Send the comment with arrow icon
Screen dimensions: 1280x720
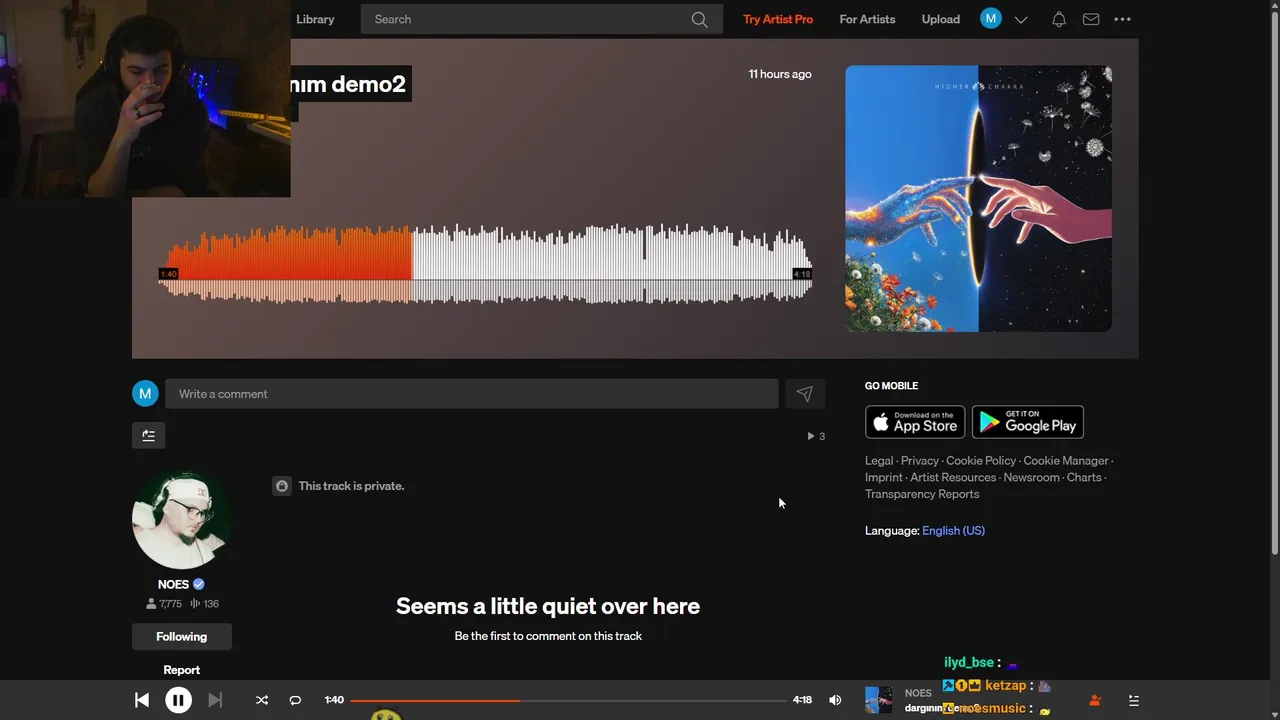805,394
